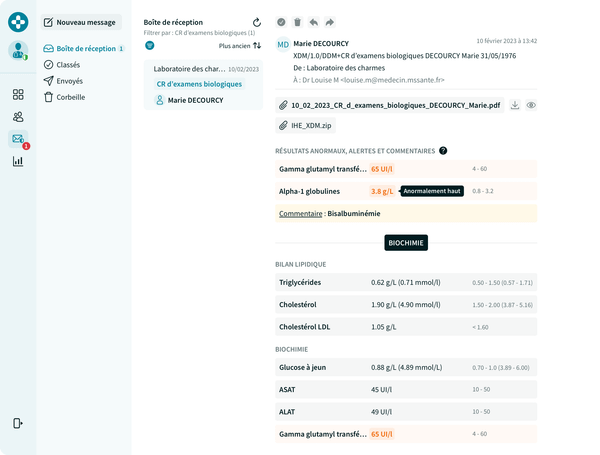The image size is (600, 455).
Task: Click the logout door icon
Action: point(18,423)
